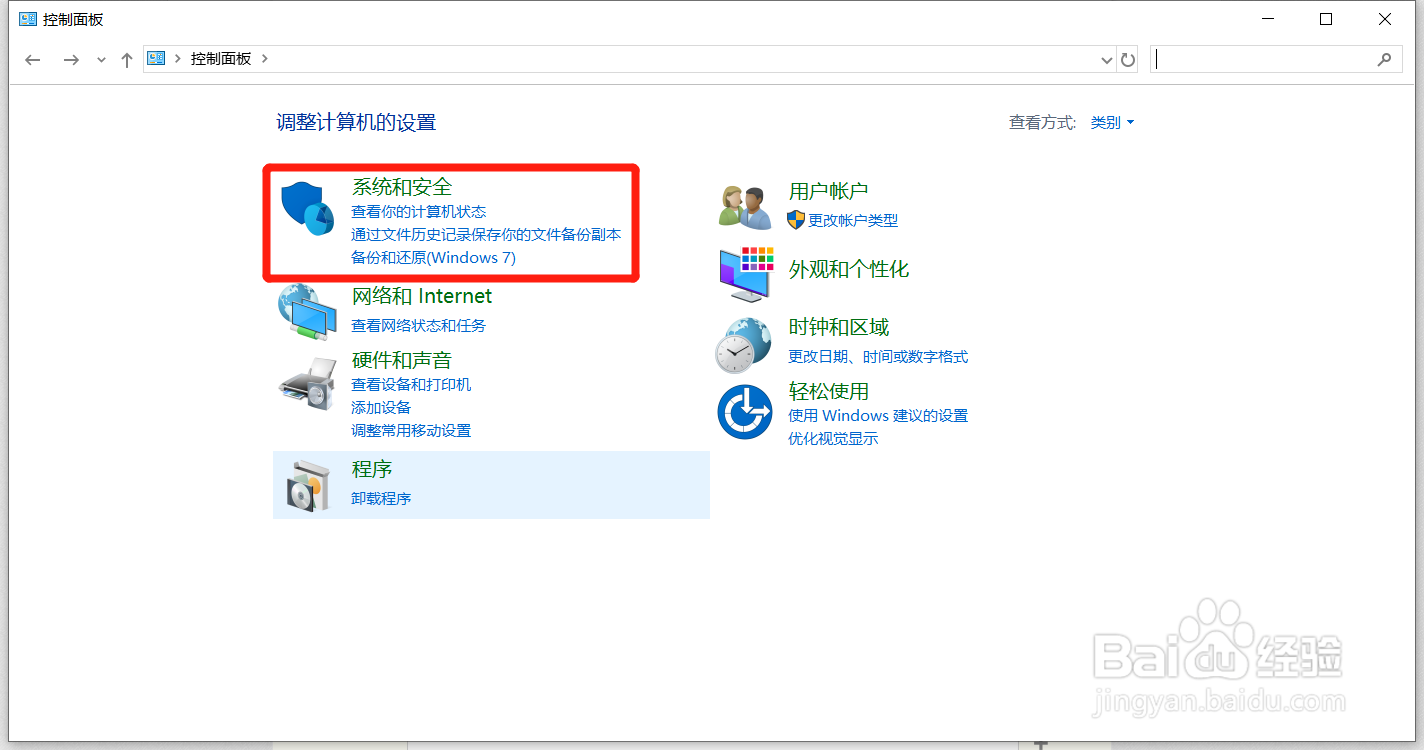Open the Clock and Region globe-clock icon

[x=743, y=345]
